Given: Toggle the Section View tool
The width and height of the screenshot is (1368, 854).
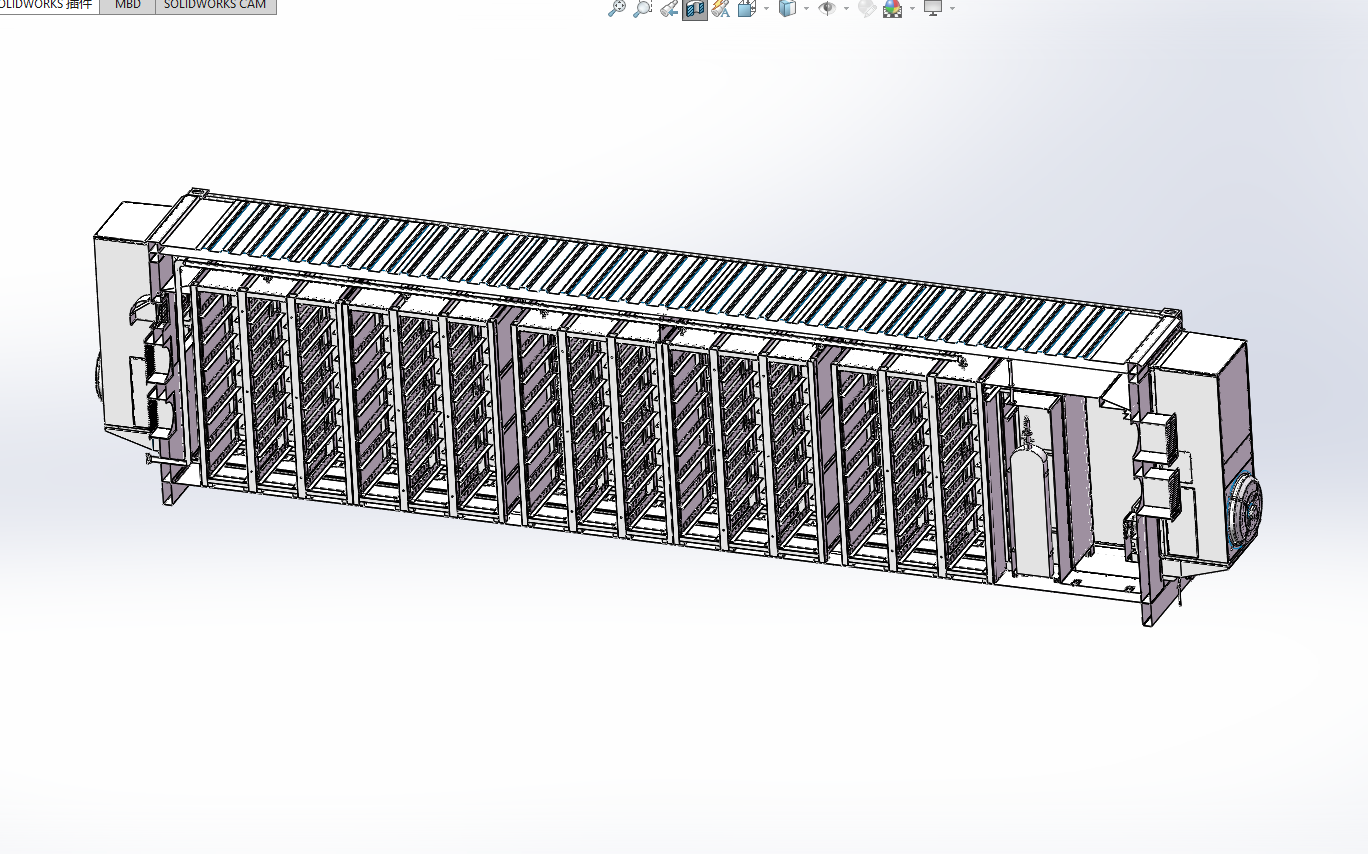Looking at the screenshot, I should [695, 8].
